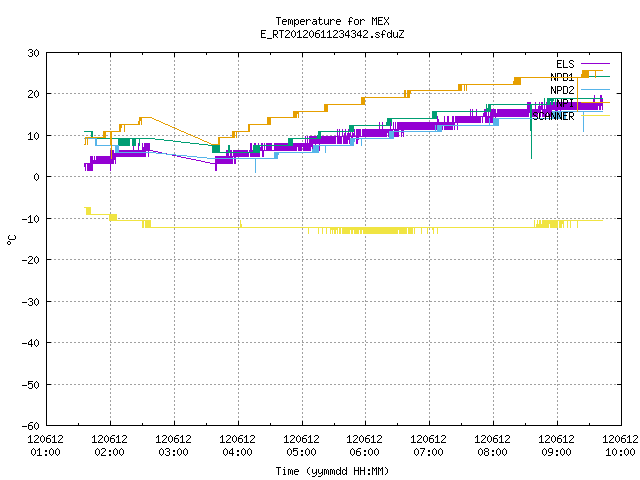Click the light-blue NPD2 legend line sample

point(595,89)
